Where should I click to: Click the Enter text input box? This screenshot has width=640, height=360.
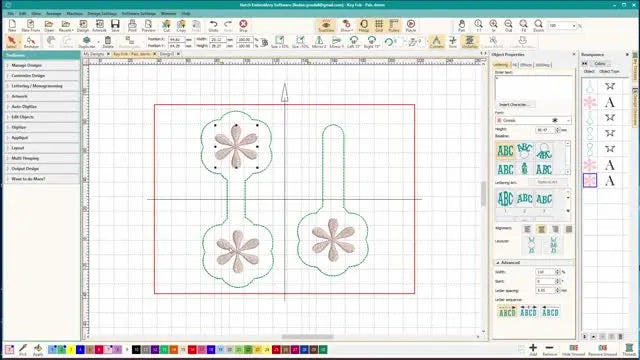(x=533, y=87)
